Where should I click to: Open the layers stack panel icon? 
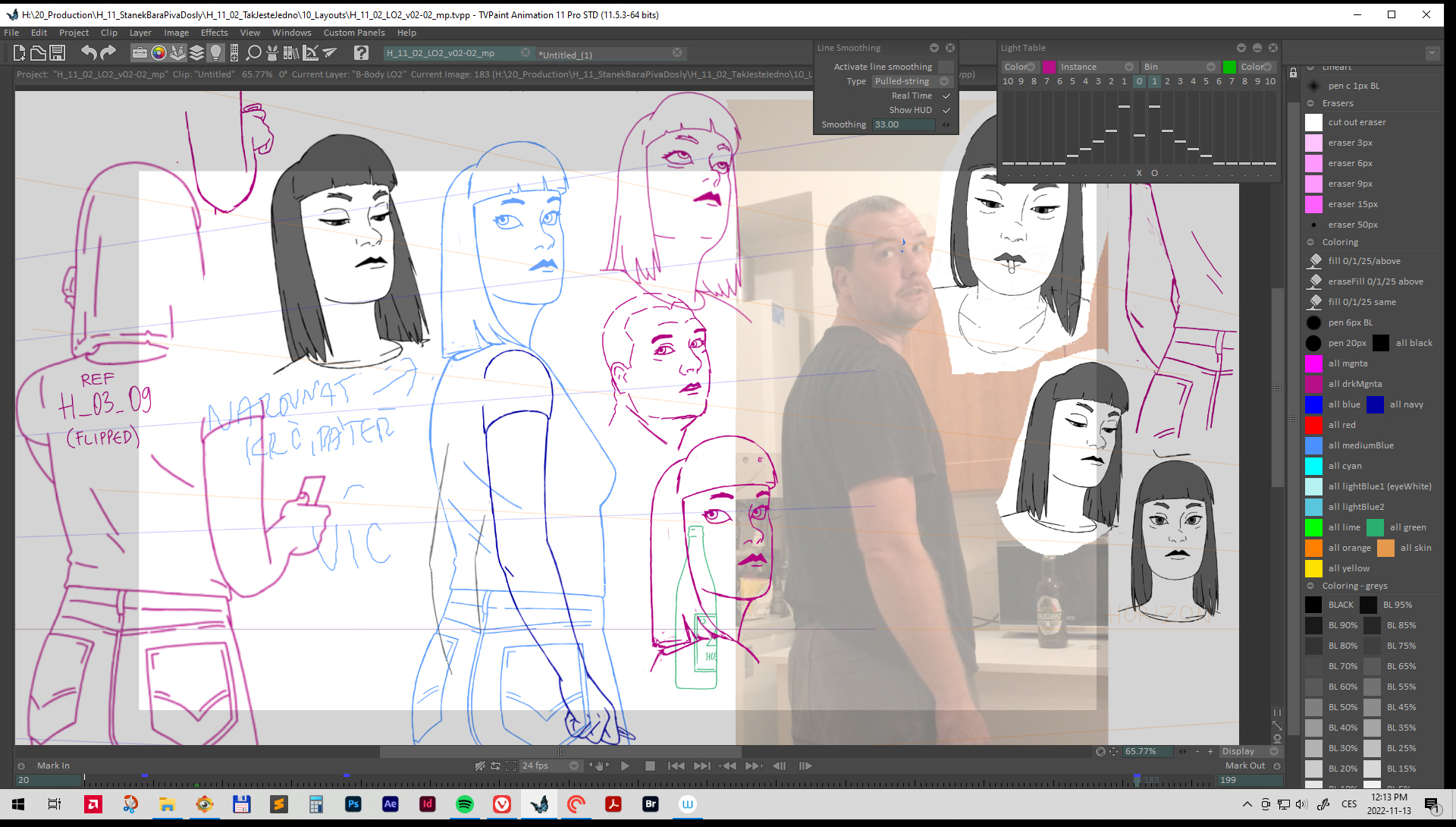[x=197, y=53]
